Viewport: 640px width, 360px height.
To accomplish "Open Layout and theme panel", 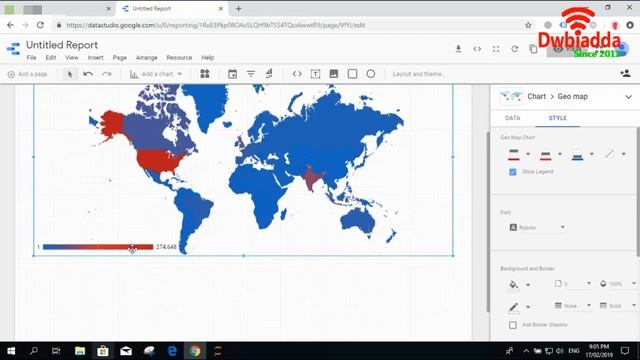I will (419, 74).
